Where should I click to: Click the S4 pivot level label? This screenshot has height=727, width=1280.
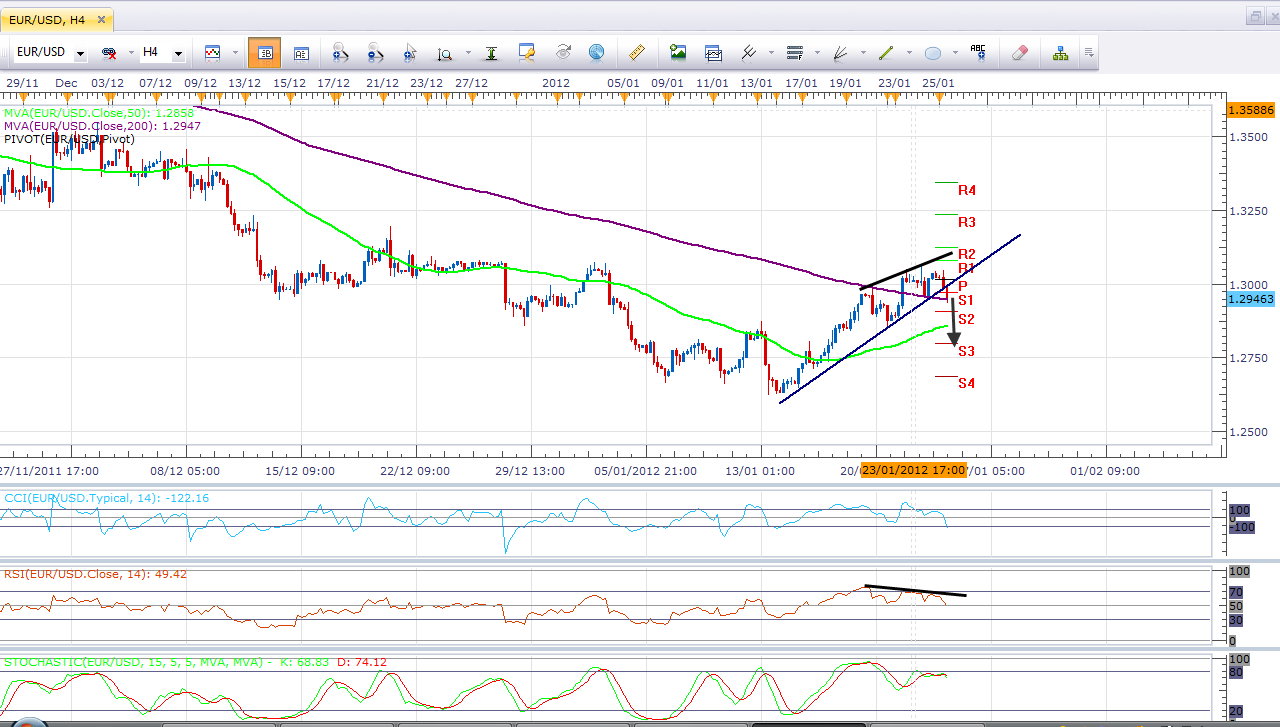coord(967,383)
